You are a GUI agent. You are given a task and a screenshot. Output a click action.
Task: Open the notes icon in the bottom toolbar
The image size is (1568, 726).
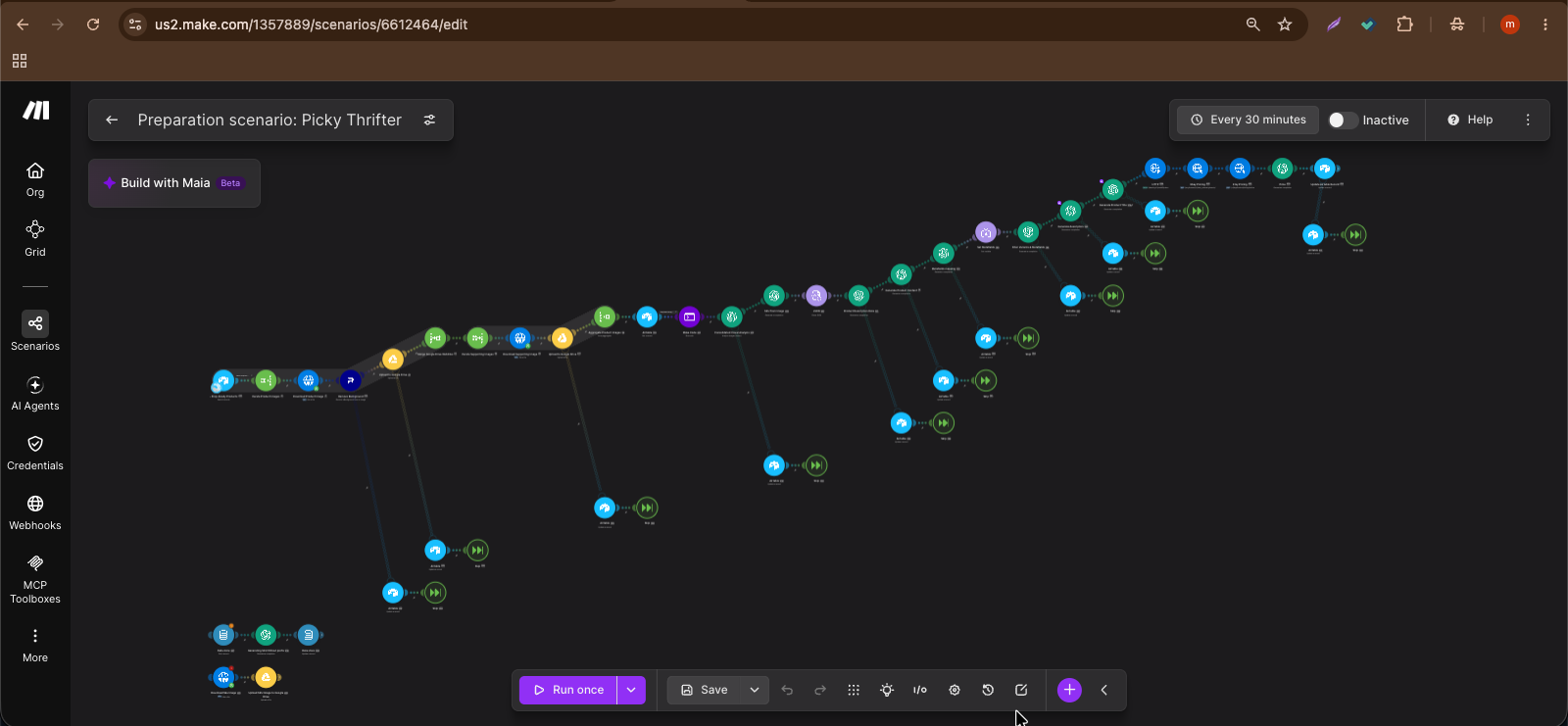[x=1021, y=690]
